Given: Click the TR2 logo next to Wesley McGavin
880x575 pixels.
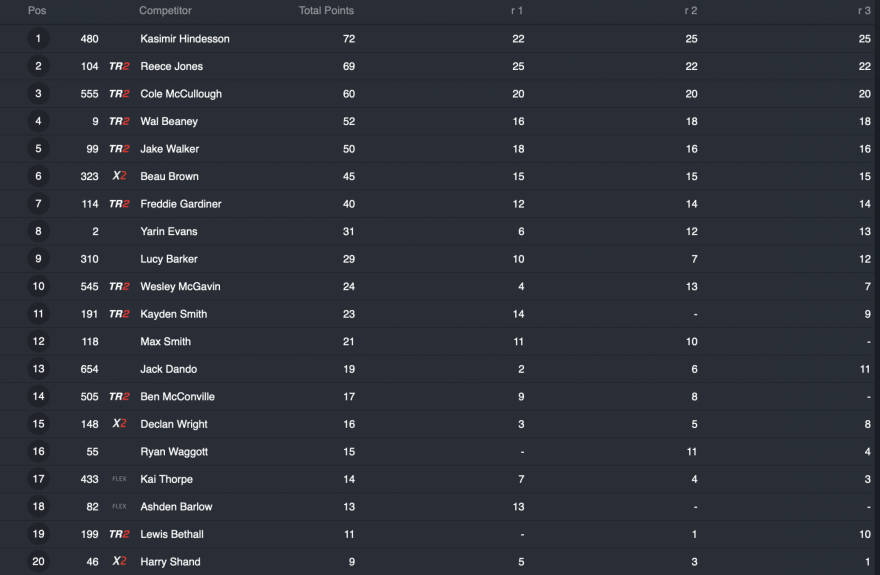Looking at the screenshot, I should pyautogui.click(x=119, y=287).
